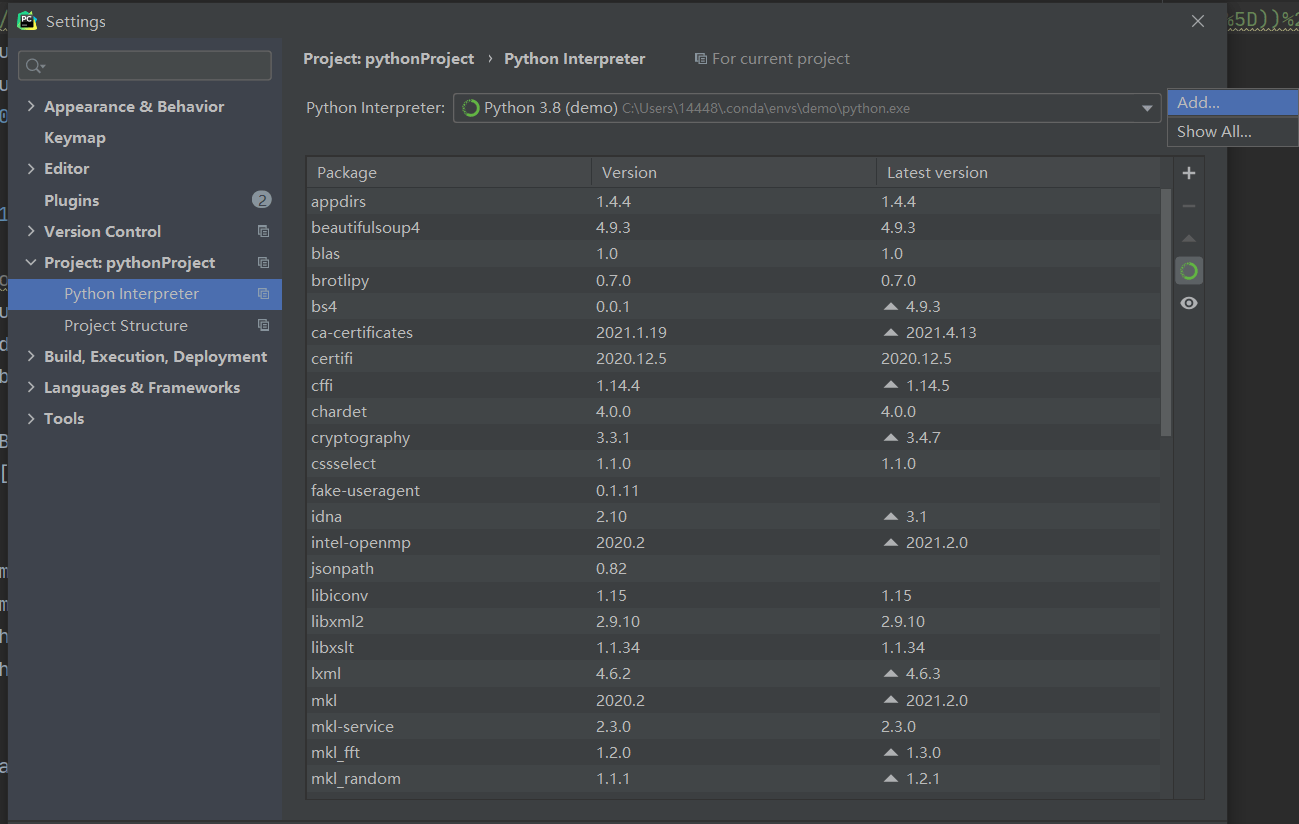Screen dimensions: 1299x824
Task: Select the ca-certificates package row
Action: coord(734,332)
